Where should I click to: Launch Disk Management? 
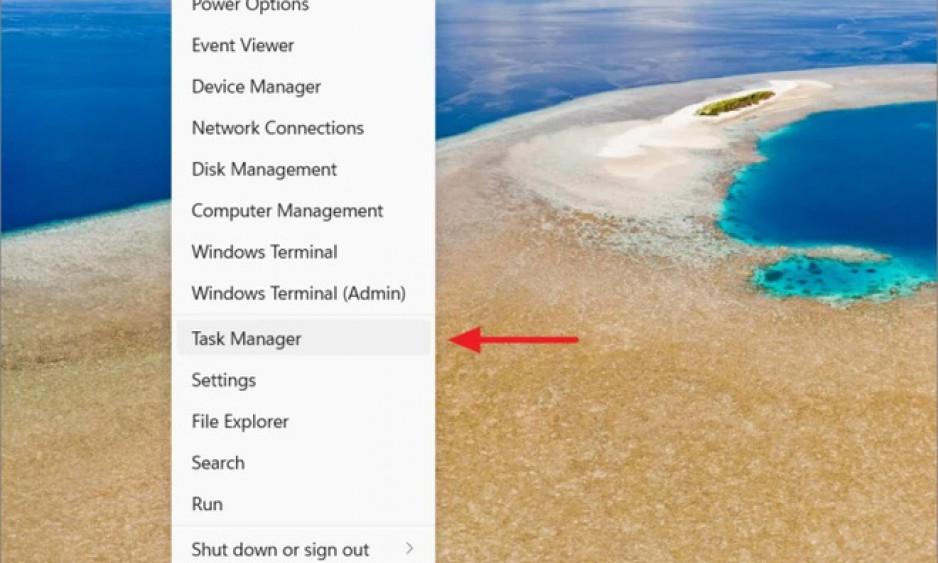303,169
